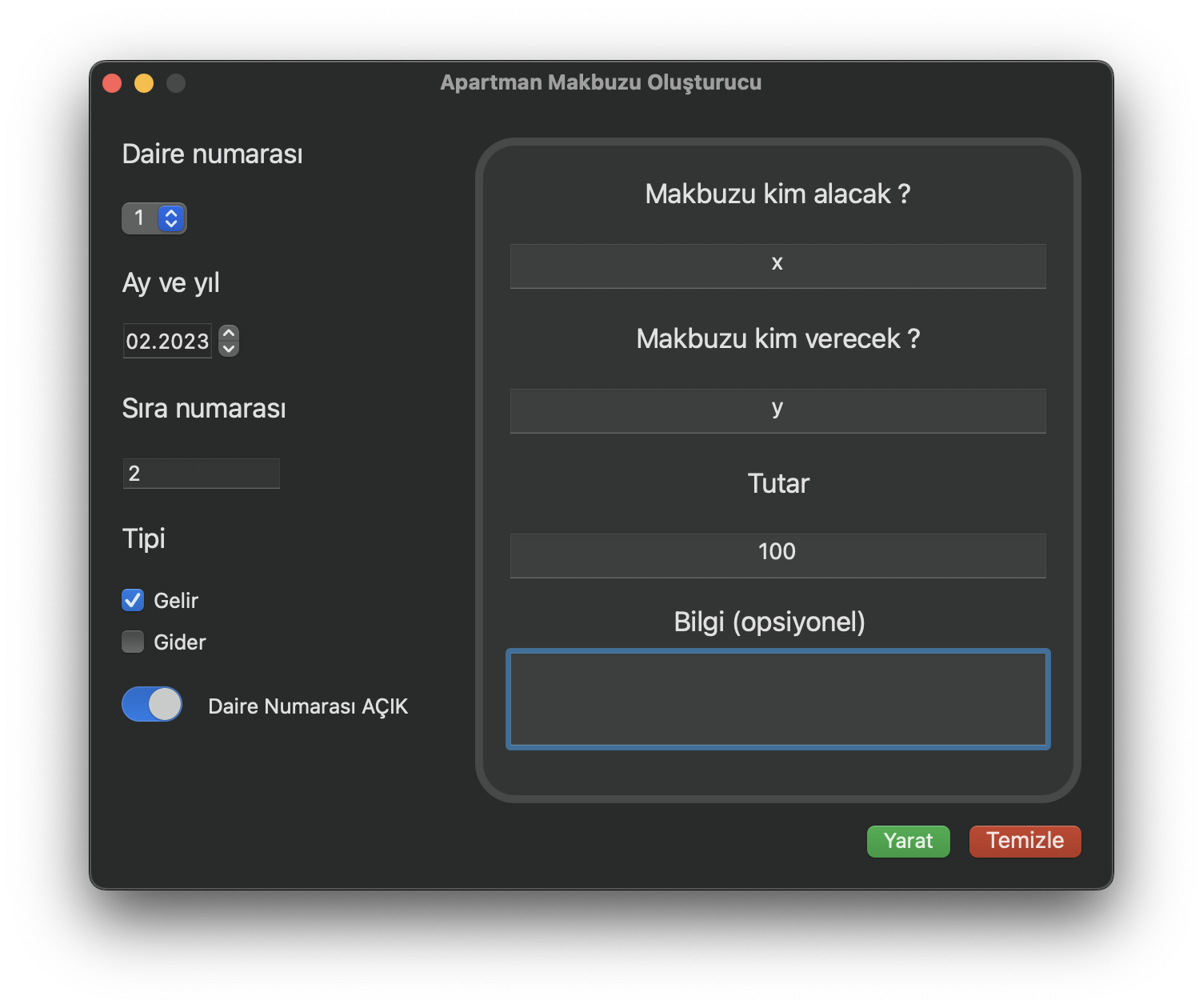Click the toggle knob next to AÇIK label
Image resolution: width=1203 pixels, height=1008 pixels.
(x=166, y=705)
